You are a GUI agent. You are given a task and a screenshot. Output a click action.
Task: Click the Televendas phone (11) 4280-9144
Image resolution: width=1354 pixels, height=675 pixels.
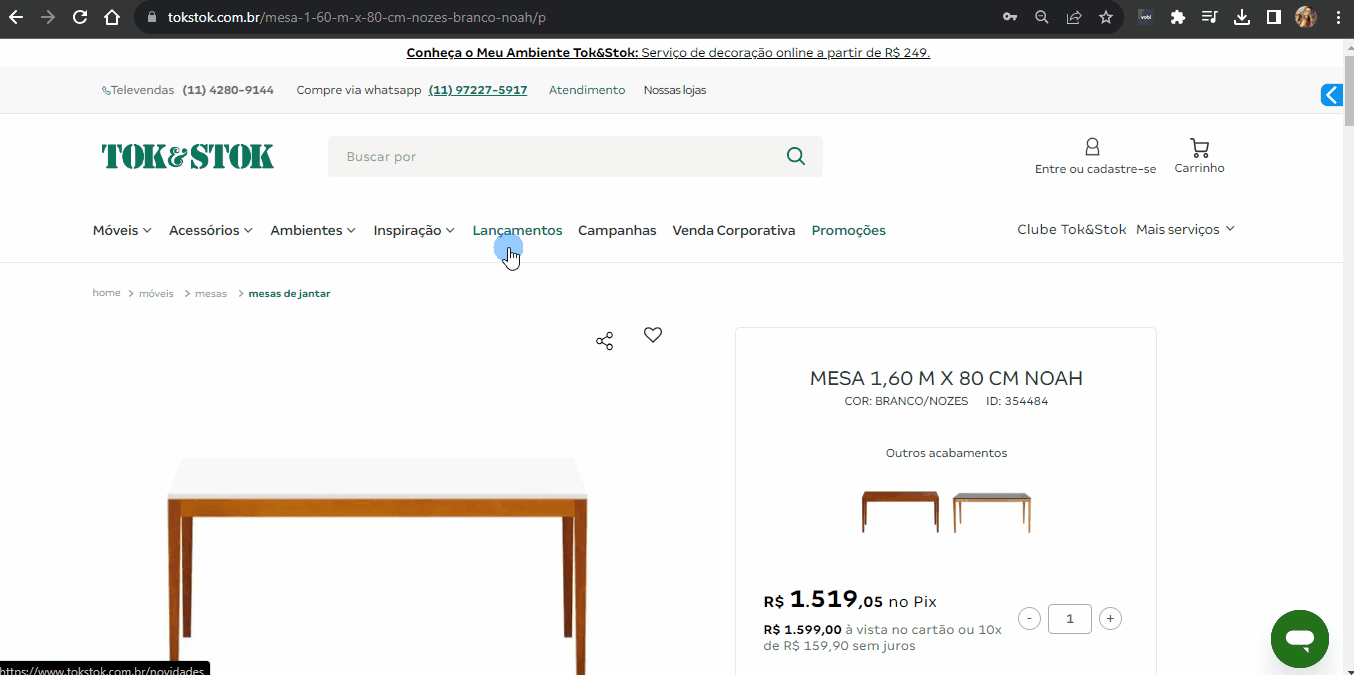click(x=228, y=90)
